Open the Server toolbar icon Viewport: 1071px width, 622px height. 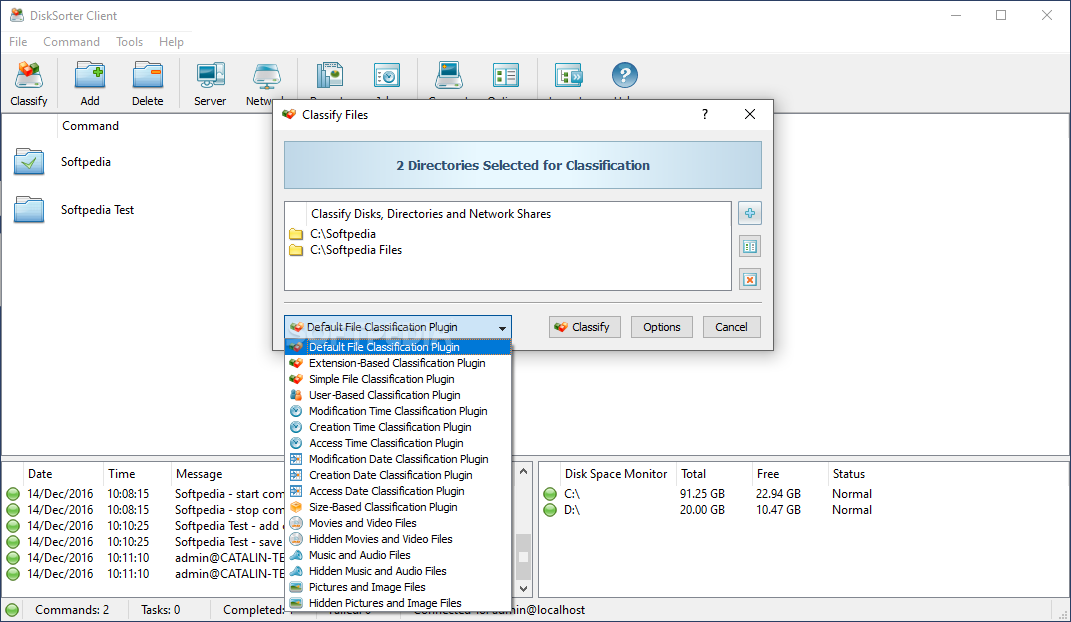[210, 75]
